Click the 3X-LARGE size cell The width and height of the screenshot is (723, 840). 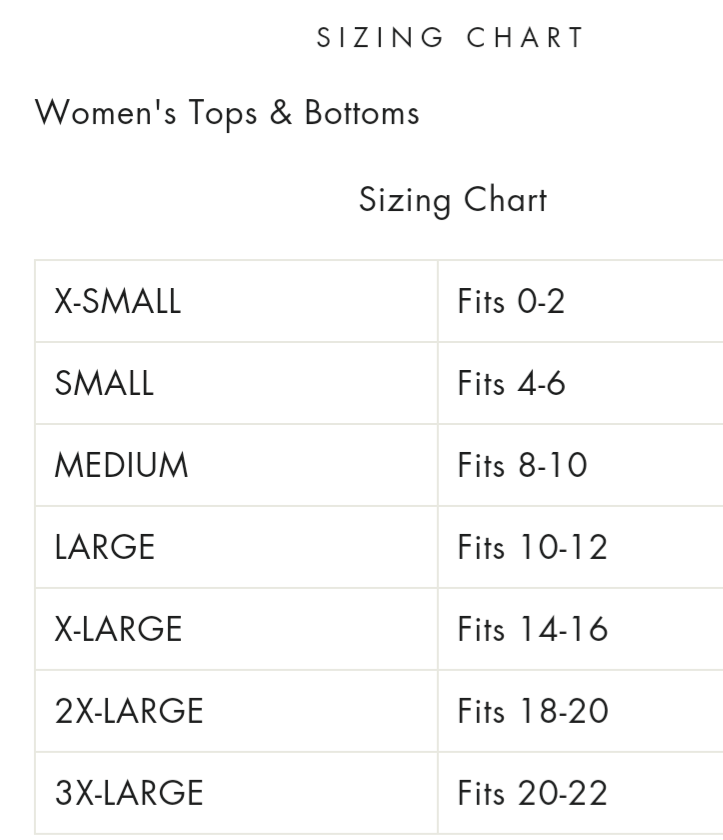click(x=129, y=793)
